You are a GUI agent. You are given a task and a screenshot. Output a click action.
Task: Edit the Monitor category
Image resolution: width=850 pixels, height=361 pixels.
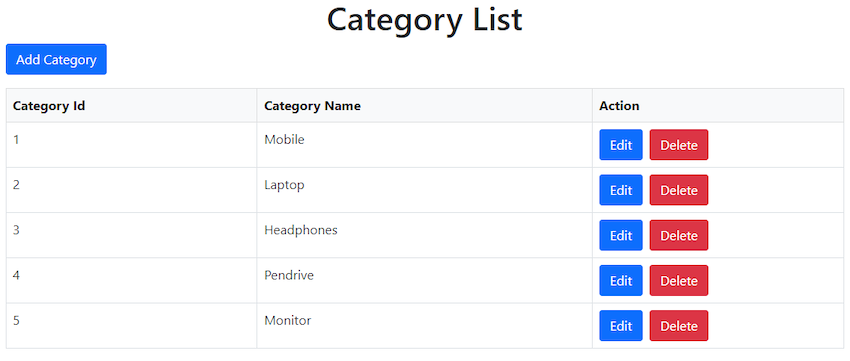621,326
